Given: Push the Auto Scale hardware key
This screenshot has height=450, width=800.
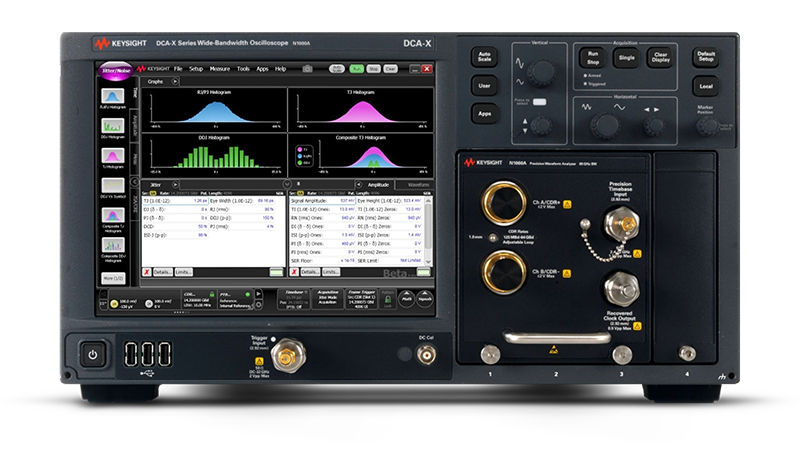Looking at the screenshot, I should [484, 57].
